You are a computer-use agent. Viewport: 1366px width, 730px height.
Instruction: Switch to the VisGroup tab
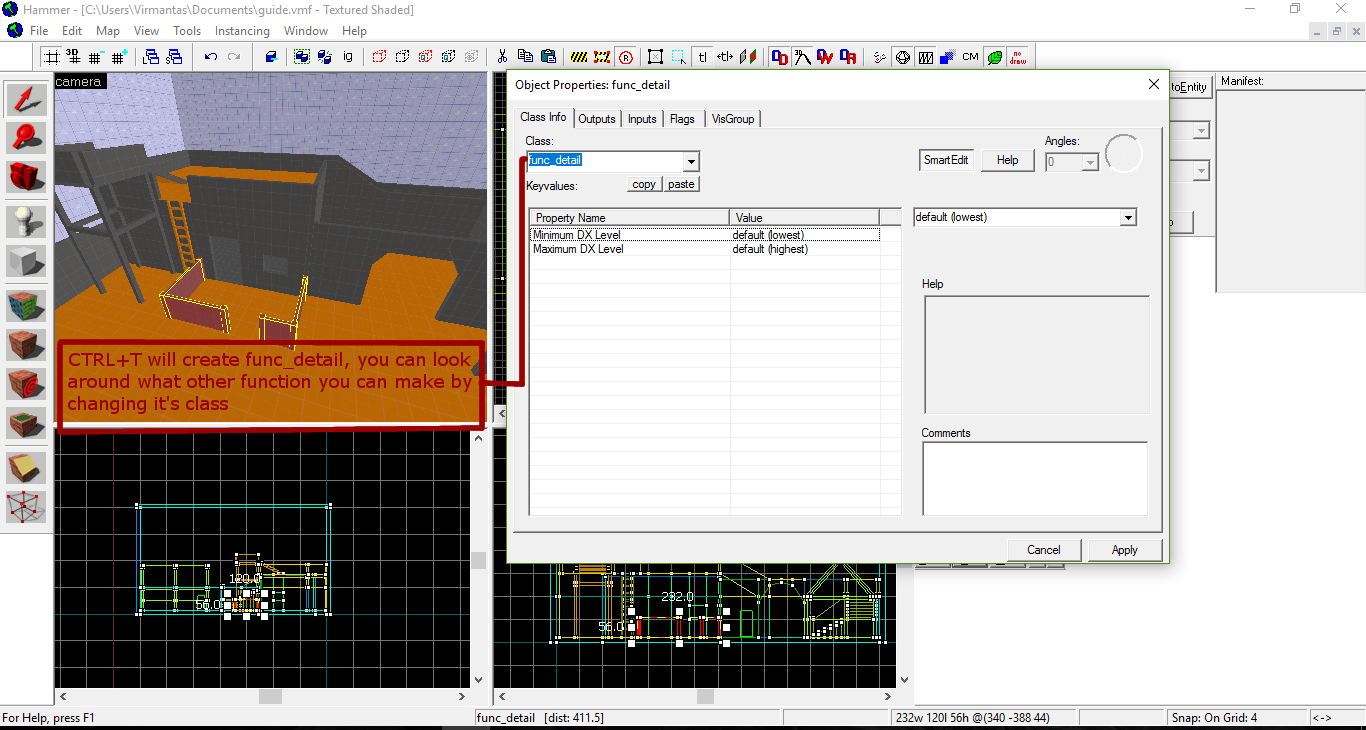click(x=733, y=119)
